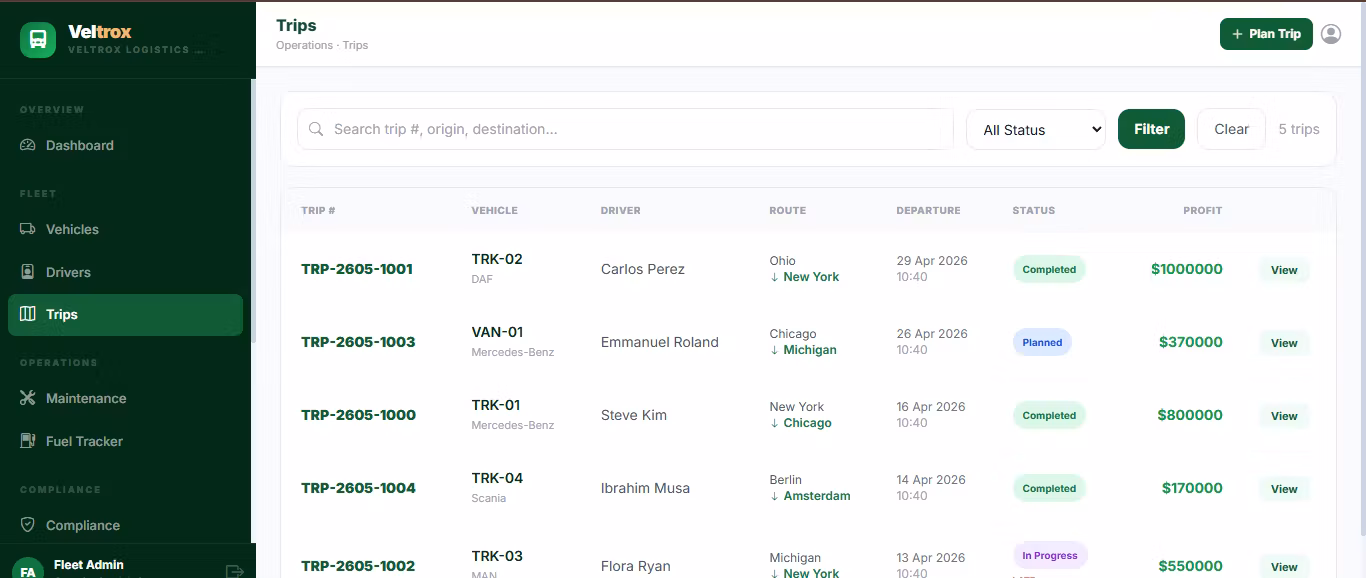Click the Compliance shield icon in sidebar
Screen dimensions: 1366x578
tap(28, 525)
